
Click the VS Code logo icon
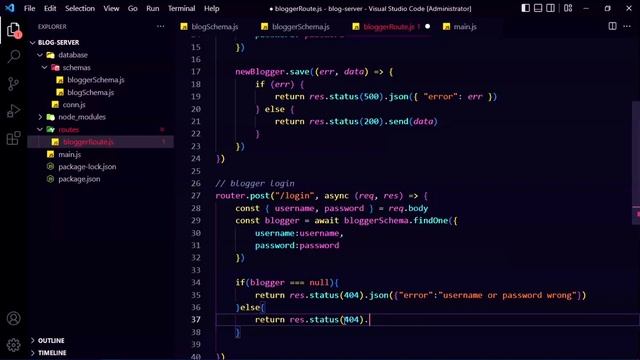pyautogui.click(x=10, y=8)
